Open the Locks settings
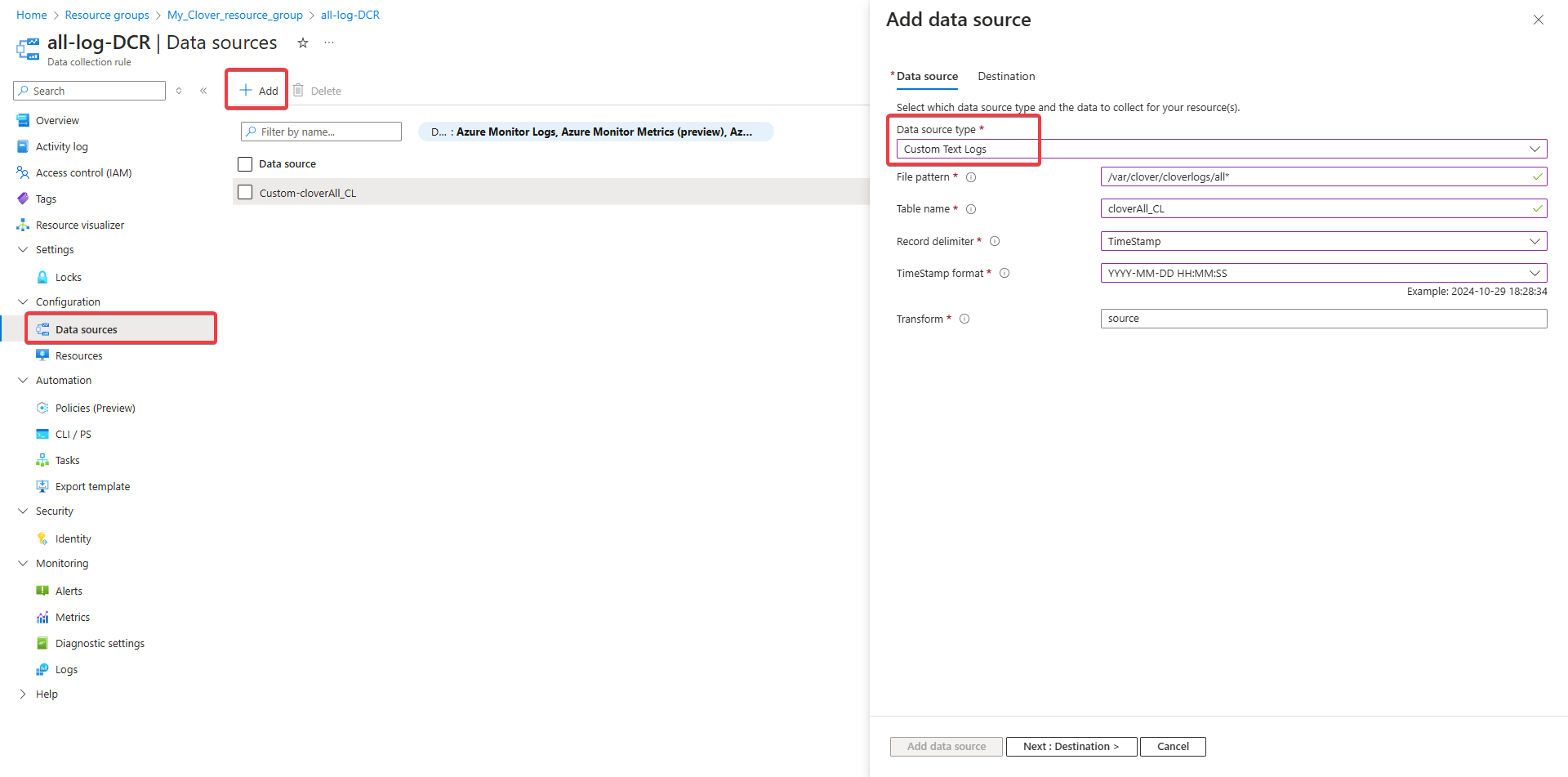The width and height of the screenshot is (1568, 777). pyautogui.click(x=68, y=277)
